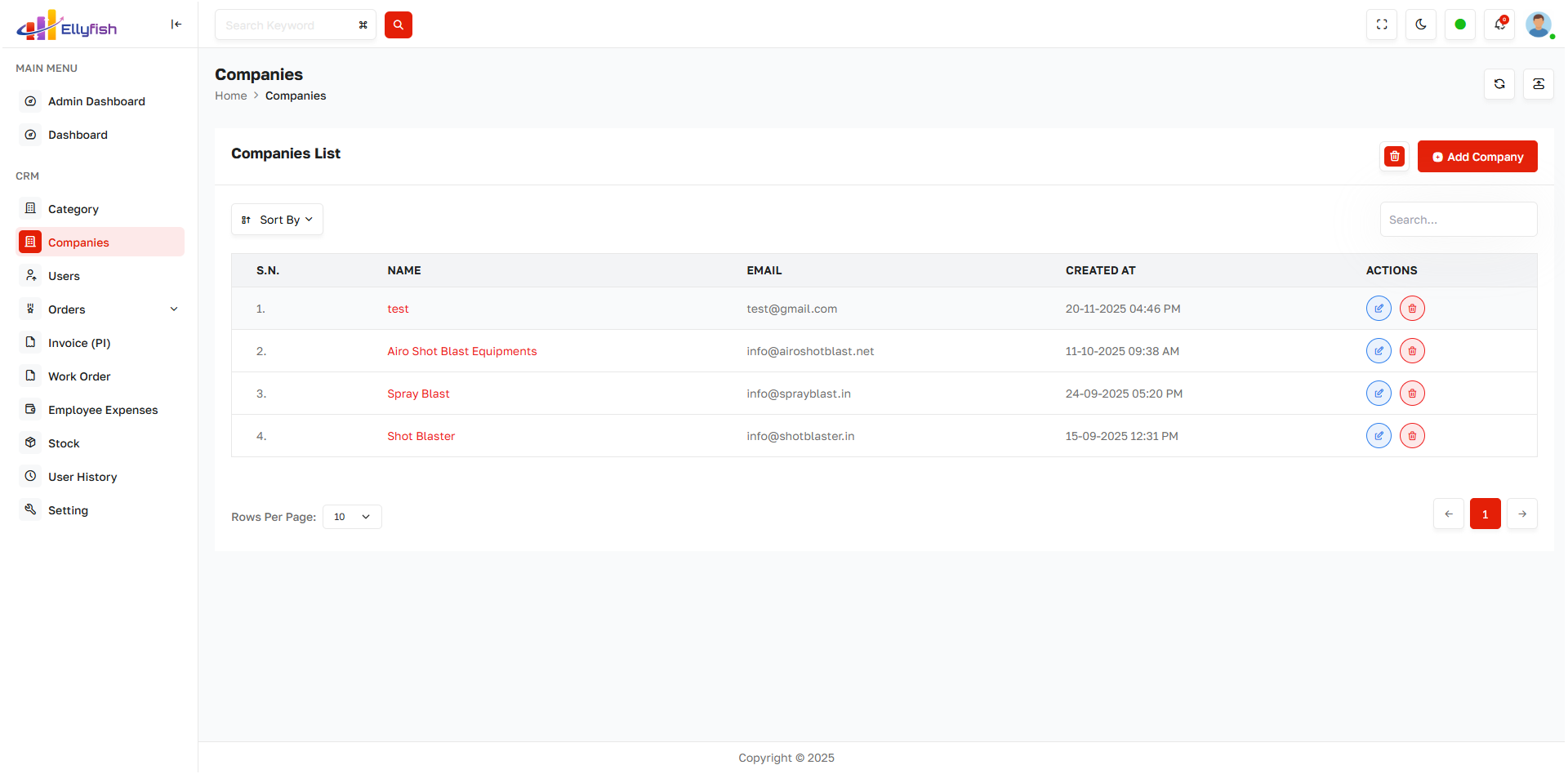Viewport: 1568px width, 774px height.
Task: Enter fullscreen mode using header icon
Action: (x=1382, y=24)
